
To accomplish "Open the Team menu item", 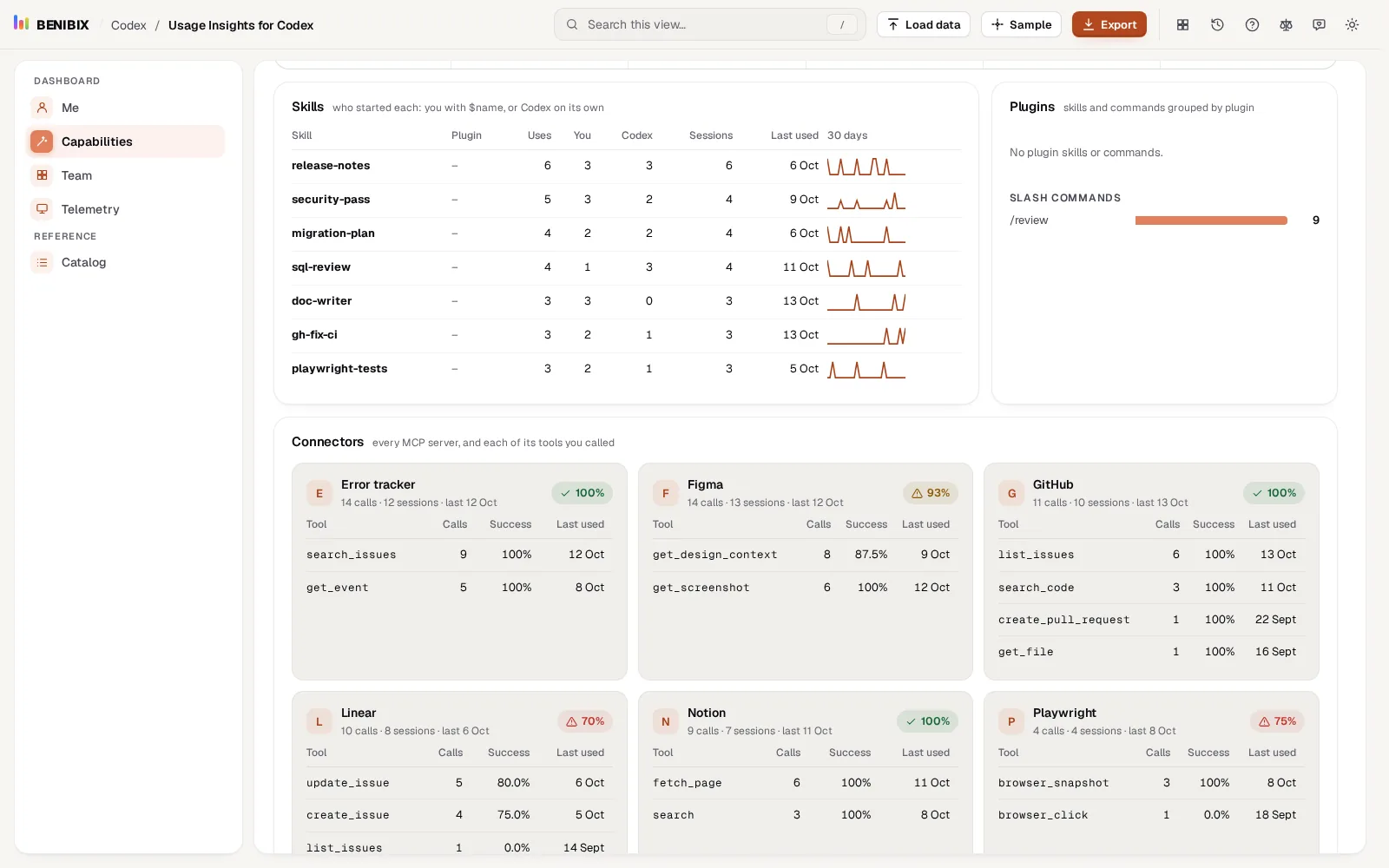I will 125,175.
